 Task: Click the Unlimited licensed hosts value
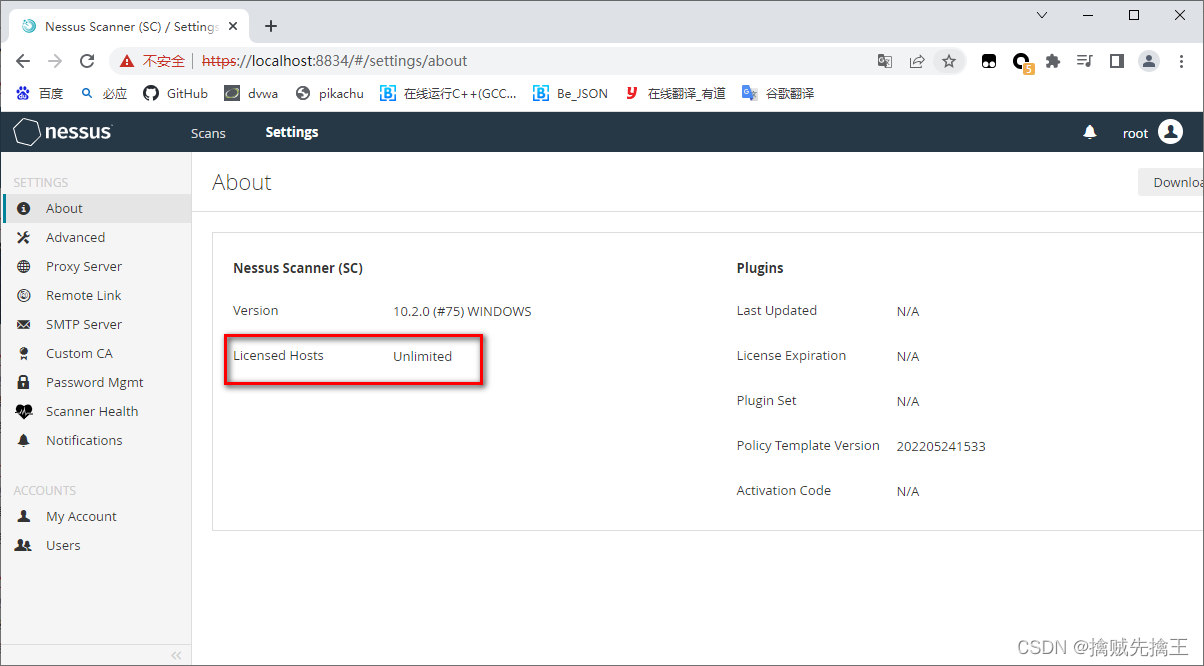(x=422, y=356)
